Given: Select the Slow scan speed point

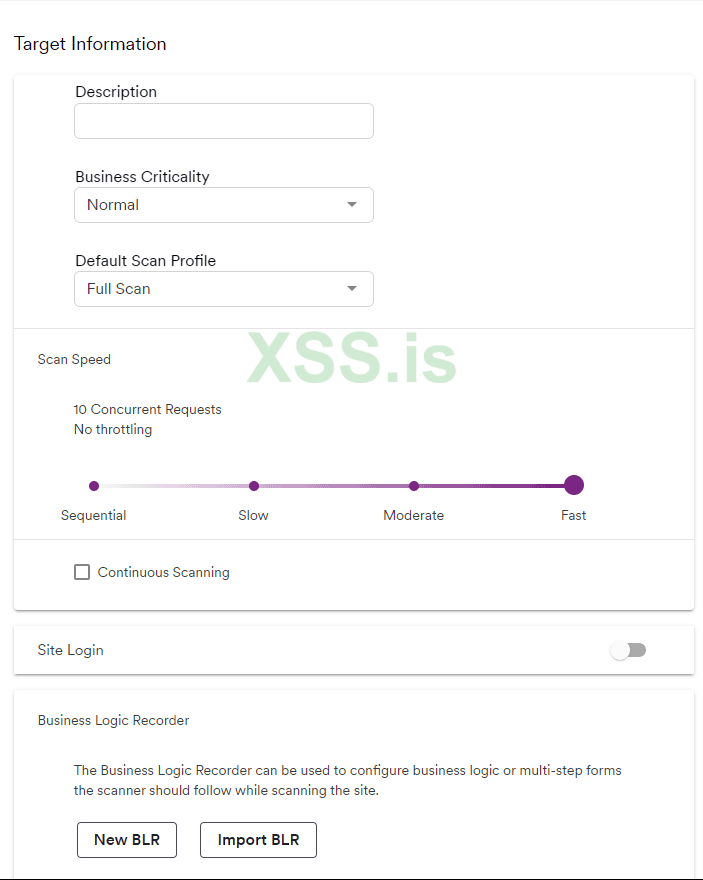Looking at the screenshot, I should pos(254,486).
